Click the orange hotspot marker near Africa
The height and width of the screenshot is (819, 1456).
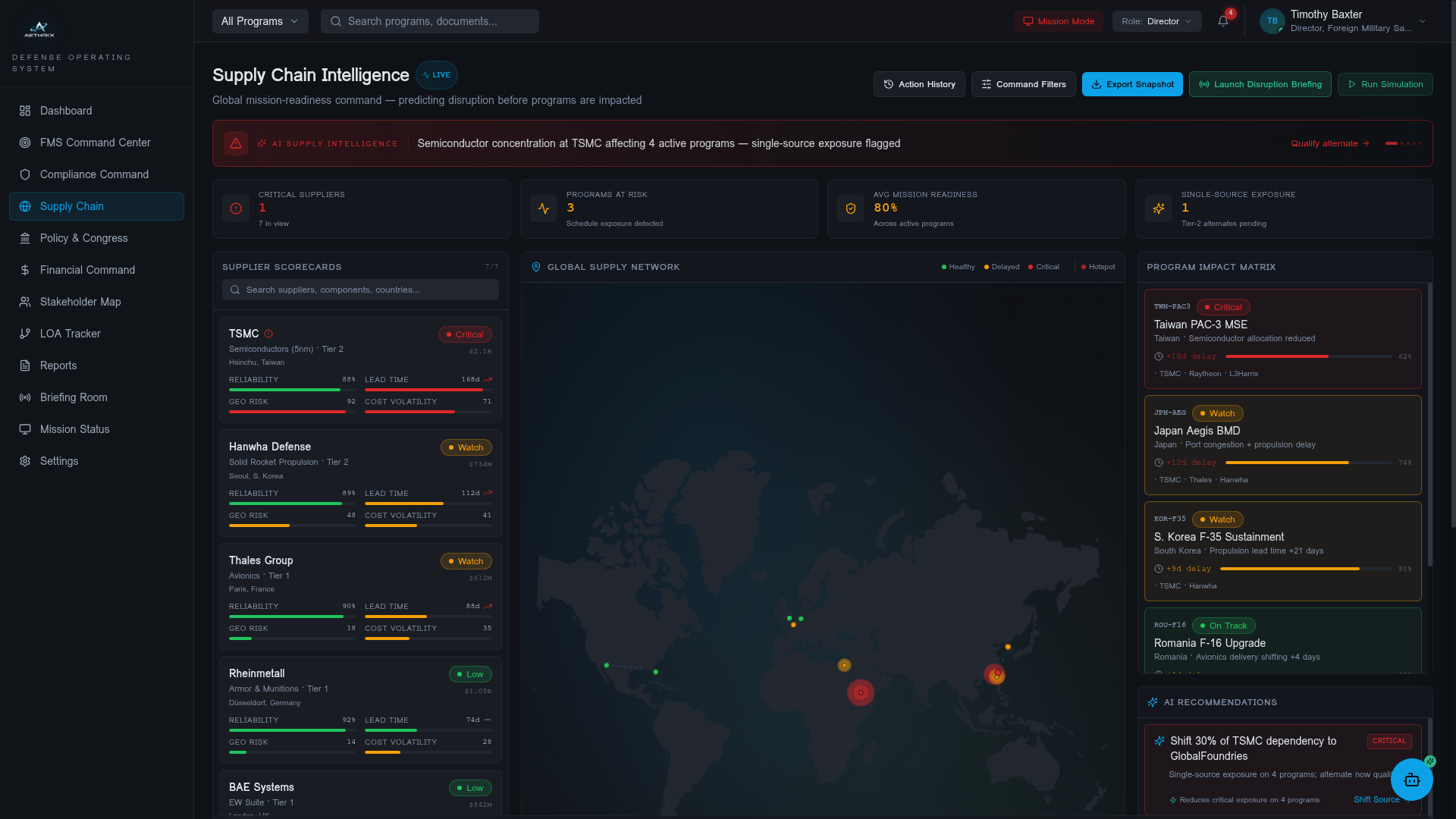click(x=844, y=665)
